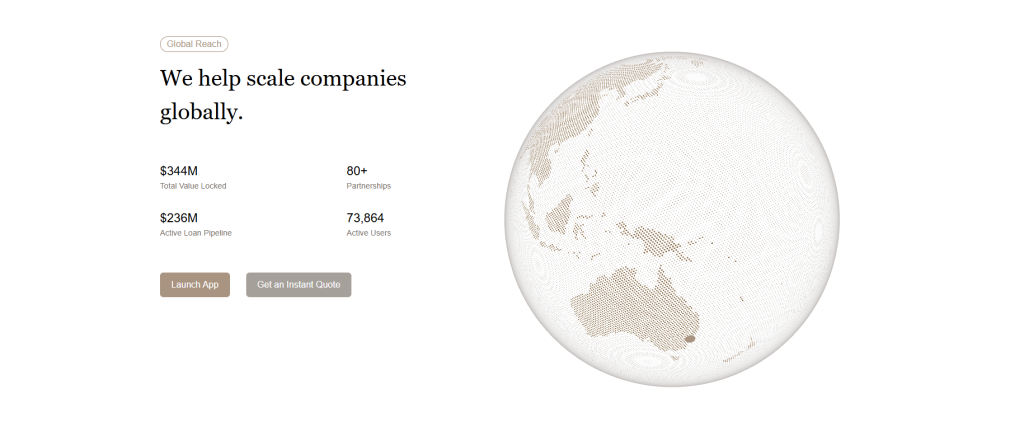Click the Launch App button

click(195, 285)
